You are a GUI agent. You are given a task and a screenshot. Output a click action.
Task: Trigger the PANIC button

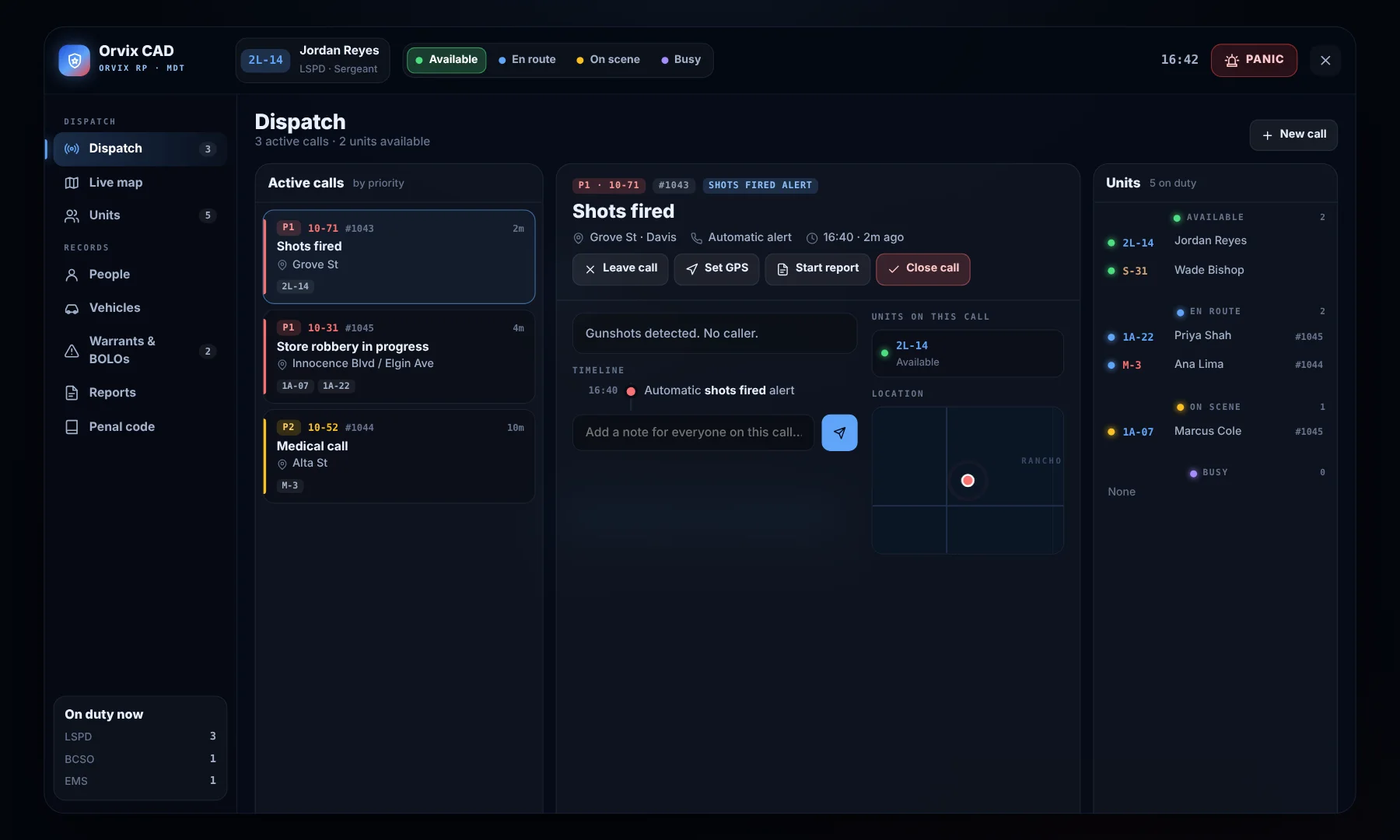coord(1254,60)
